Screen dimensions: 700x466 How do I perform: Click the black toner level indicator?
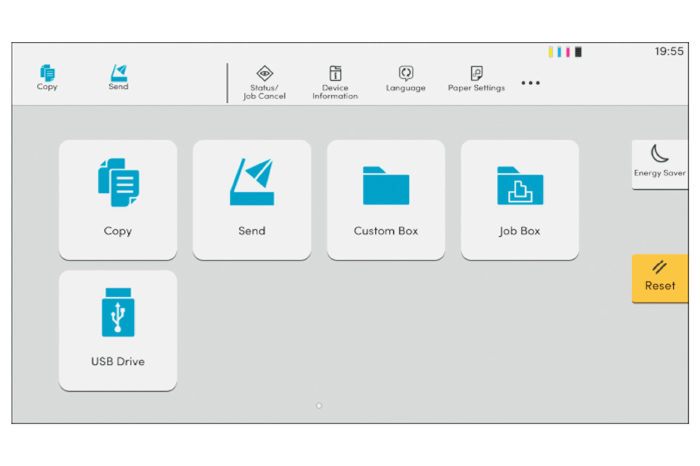pyautogui.click(x=578, y=52)
